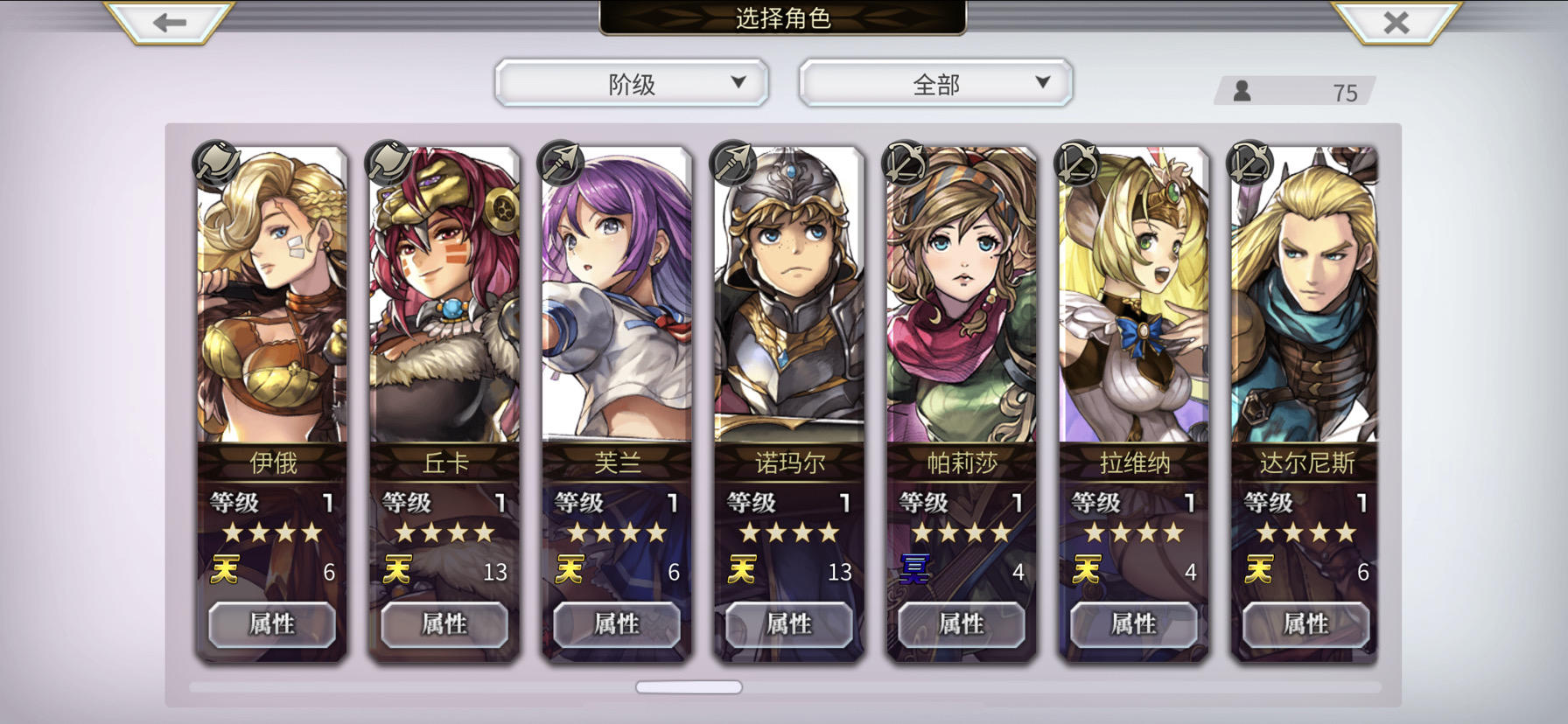Click the spear class icon on 诺玛尔's card
The image size is (1568, 724).
point(733,163)
